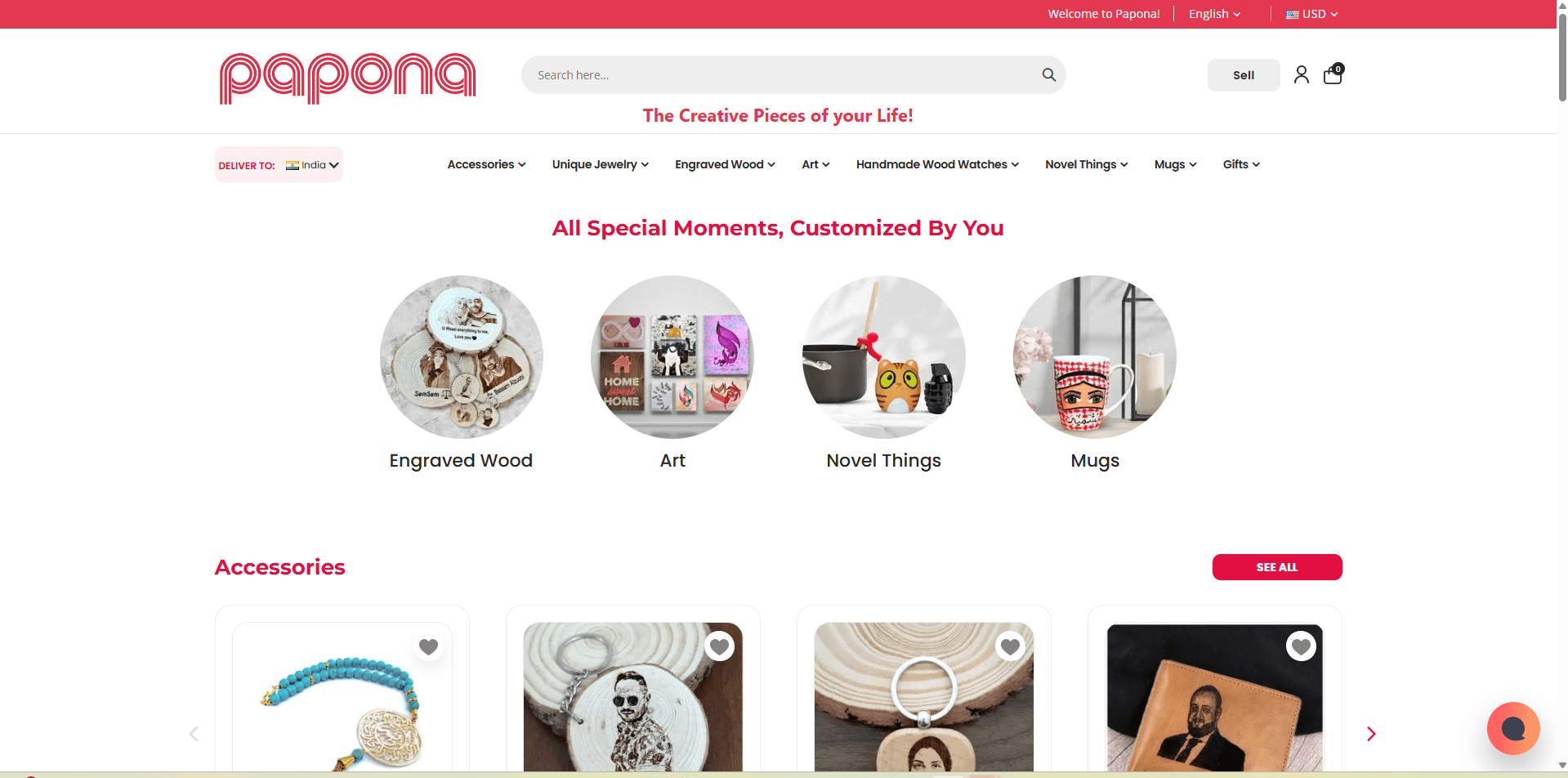Image resolution: width=1568 pixels, height=778 pixels.
Task: Toggle wishlist heart on sunglasses keychain
Action: pyautogui.click(x=719, y=646)
